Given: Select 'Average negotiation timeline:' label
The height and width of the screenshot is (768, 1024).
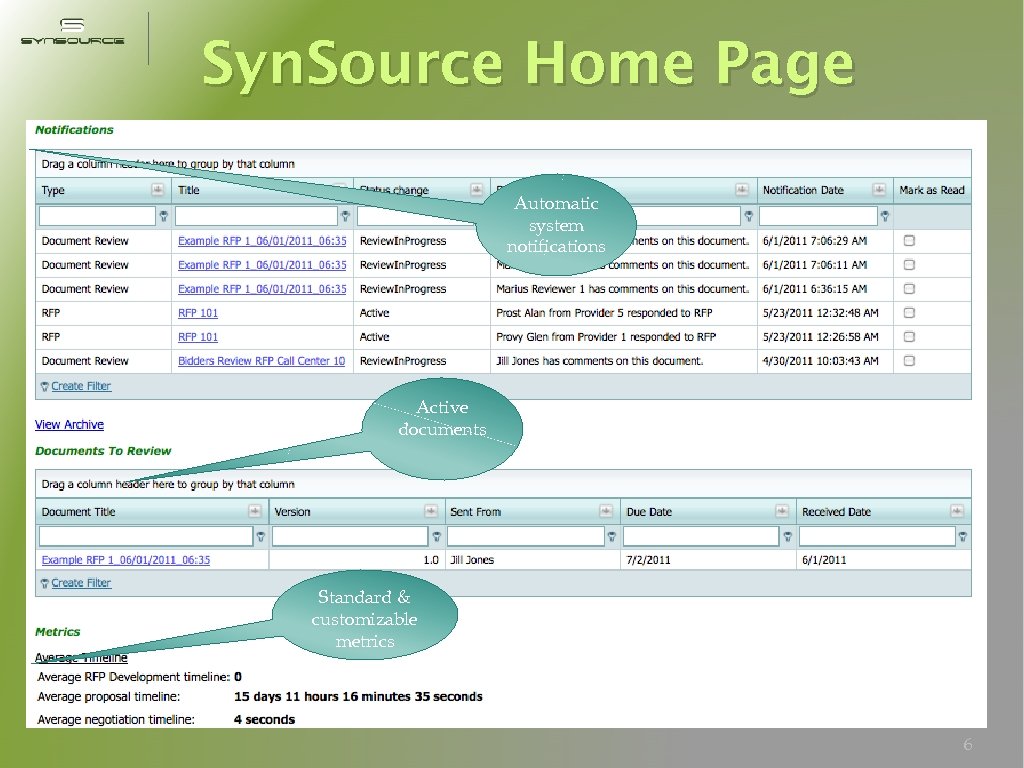Looking at the screenshot, I should click(116, 719).
